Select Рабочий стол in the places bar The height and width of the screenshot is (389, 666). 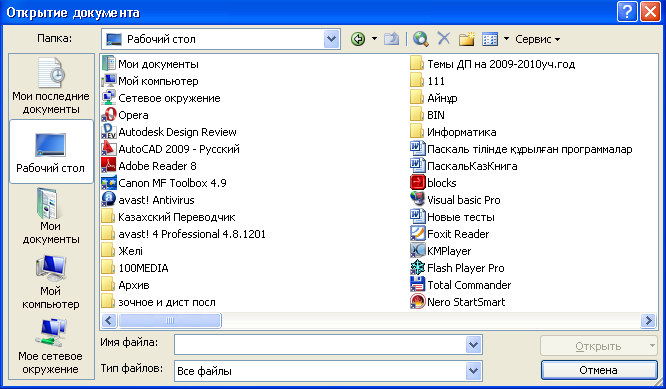(x=51, y=152)
